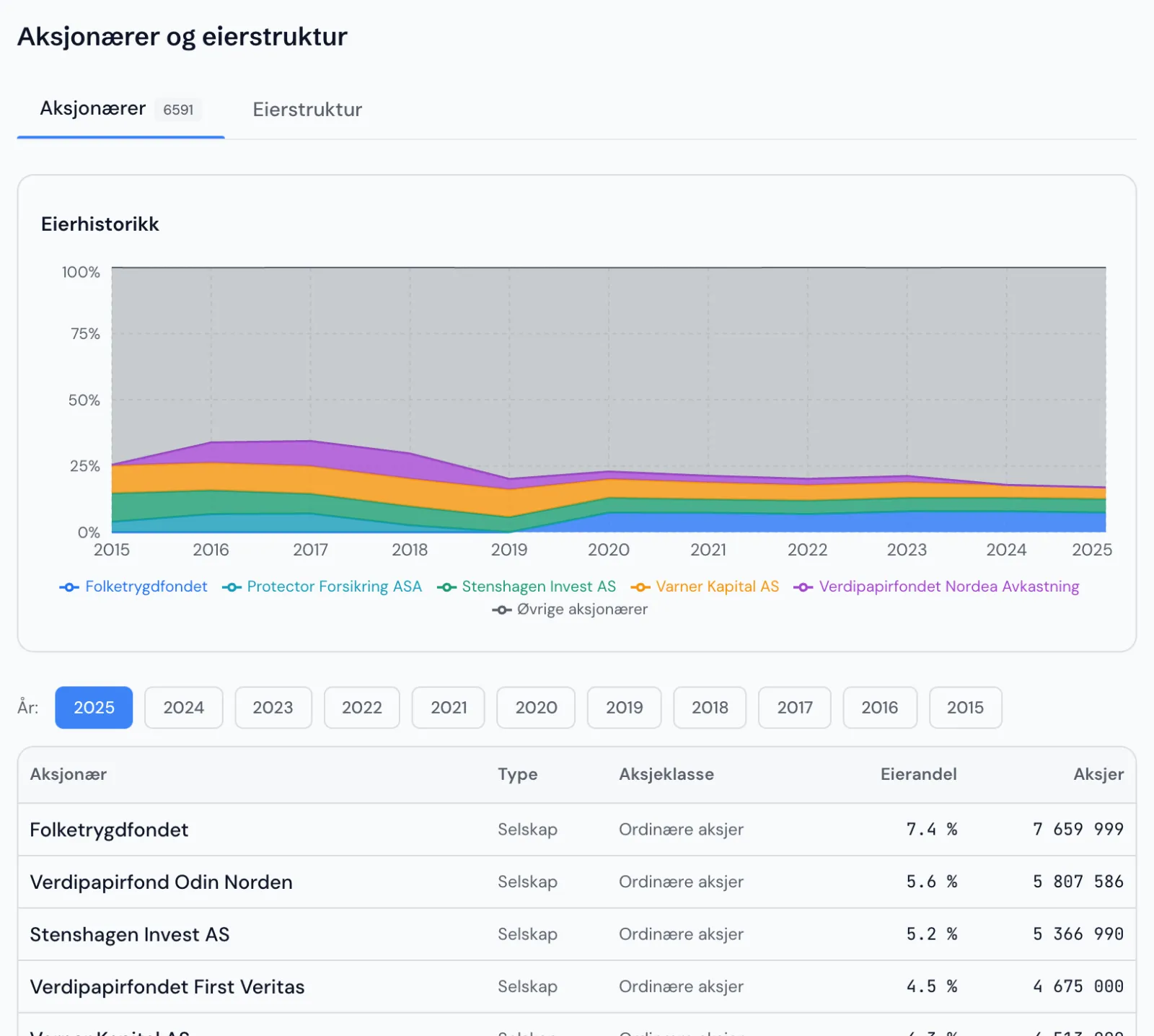This screenshot has width=1154, height=1036.
Task: Toggle Øvrige aksjonærer legend marker
Action: point(502,610)
